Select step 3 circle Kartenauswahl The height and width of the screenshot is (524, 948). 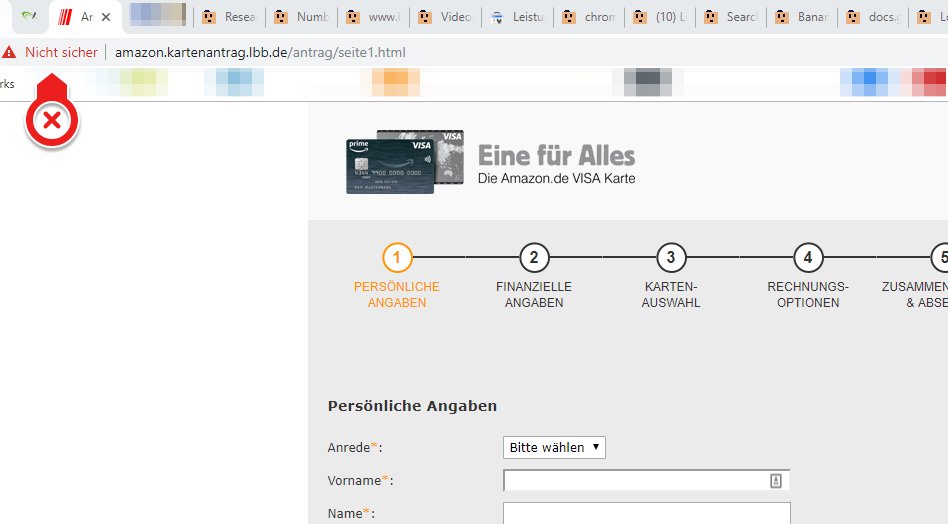(x=671, y=257)
